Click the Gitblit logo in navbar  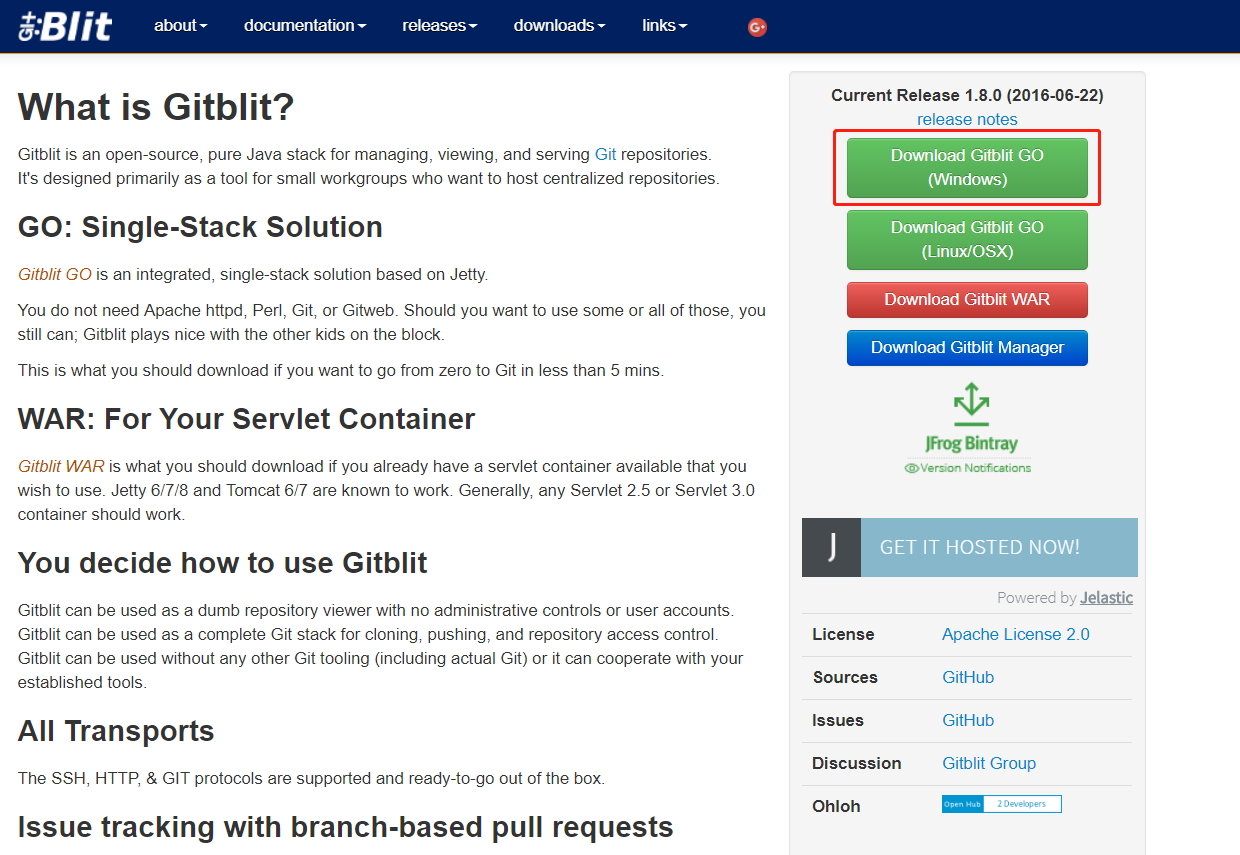66,26
